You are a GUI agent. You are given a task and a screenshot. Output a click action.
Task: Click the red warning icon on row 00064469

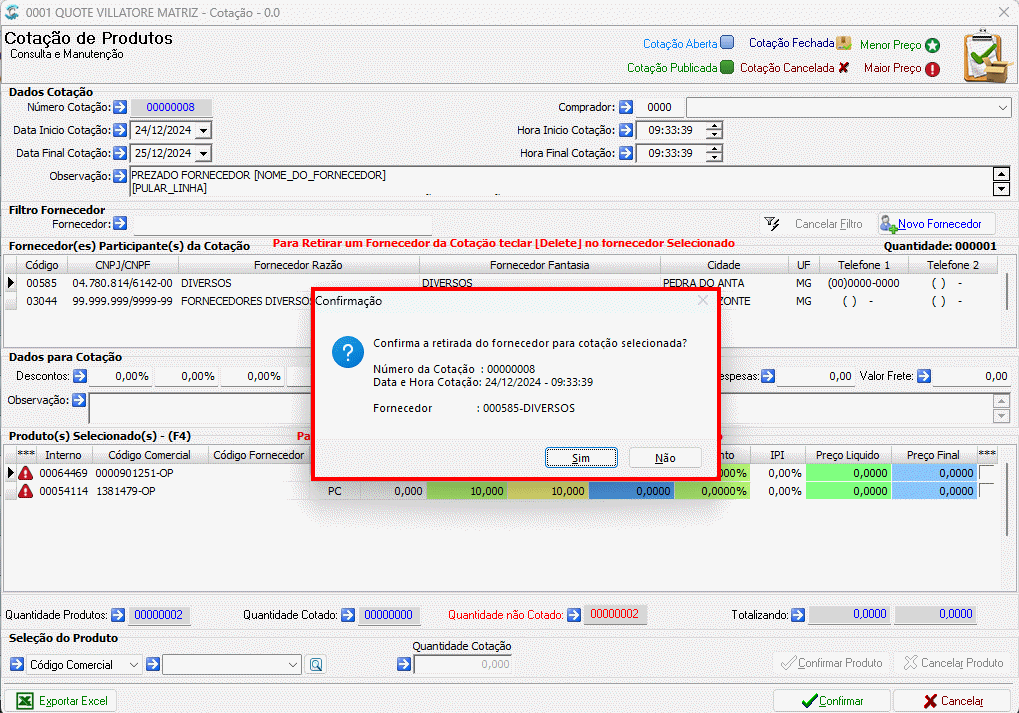pos(25,473)
